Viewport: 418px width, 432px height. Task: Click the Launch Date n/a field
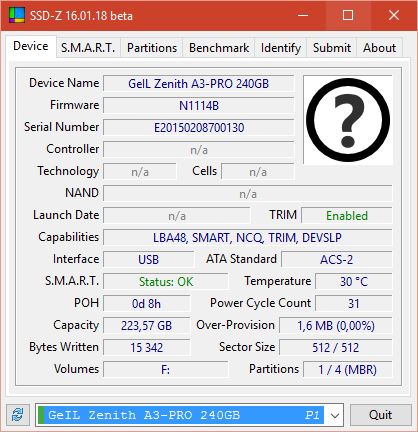coord(177,216)
